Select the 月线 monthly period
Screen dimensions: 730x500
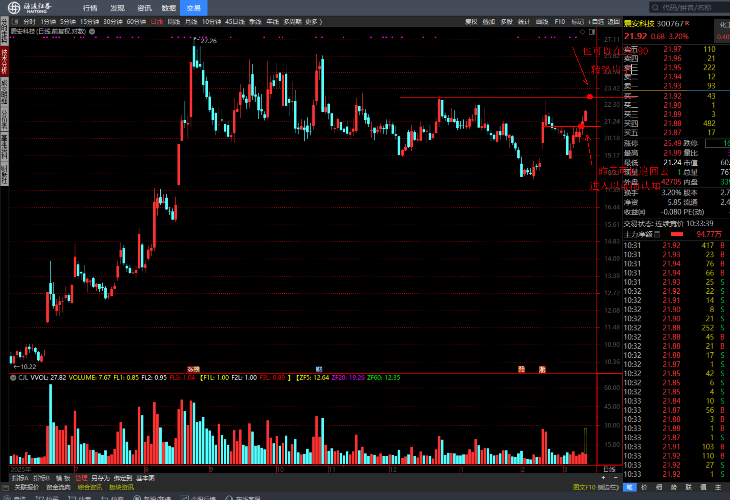coord(191,22)
